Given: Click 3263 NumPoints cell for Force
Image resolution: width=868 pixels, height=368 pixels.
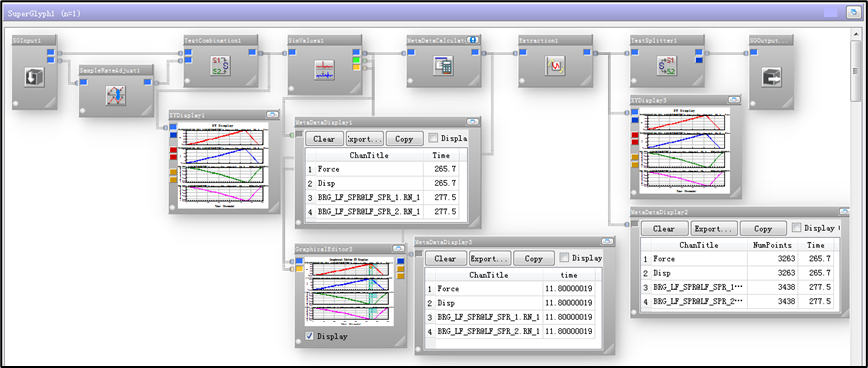Looking at the screenshot, I should point(772,258).
